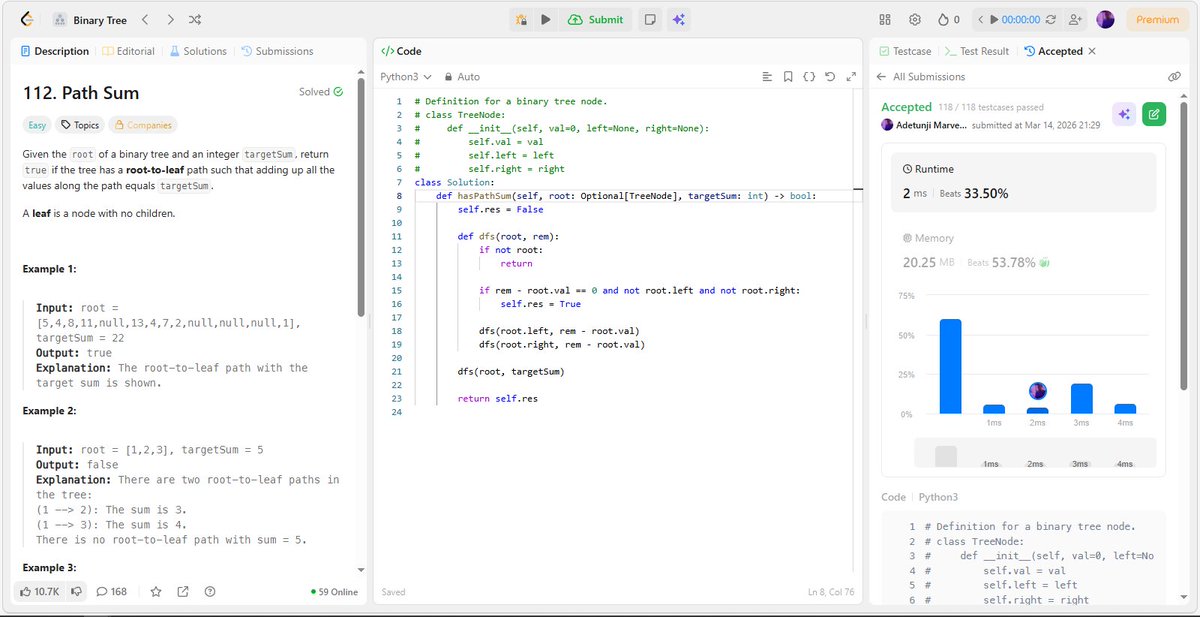1200x617 pixels.
Task: Switch to the Solutions tab
Action: 198,51
